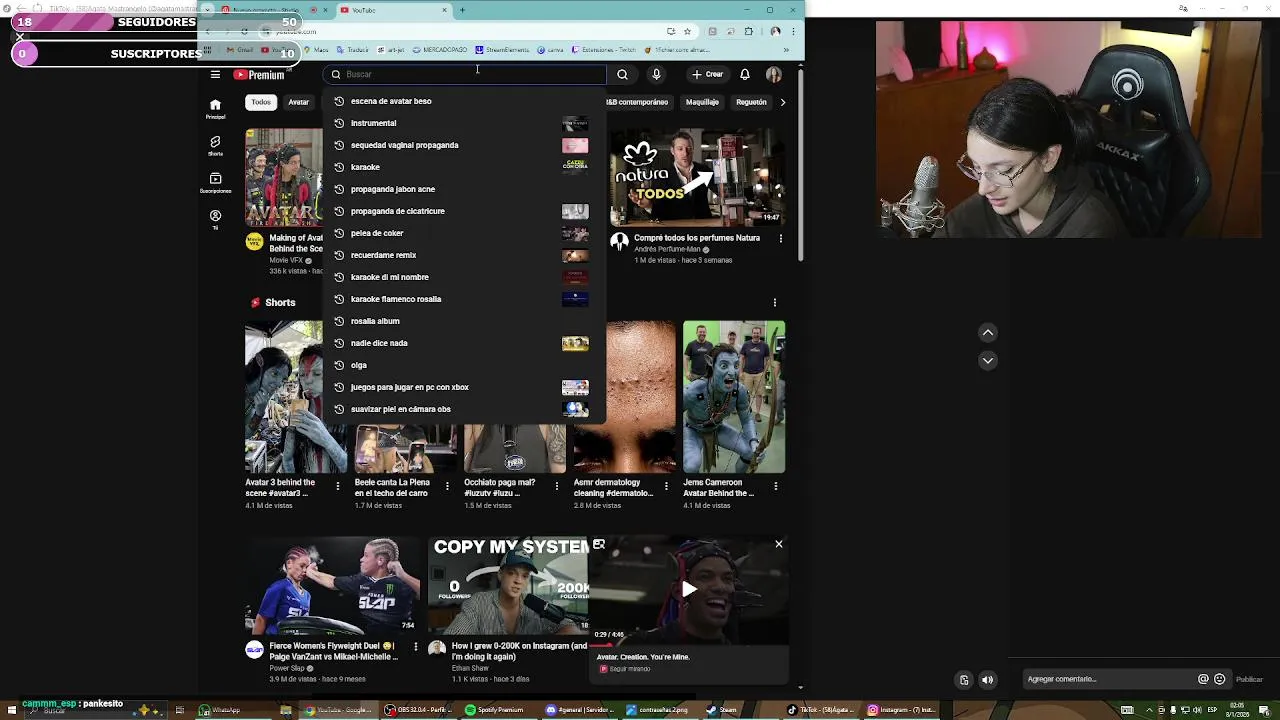1280x720 pixels.
Task: Select the Todos filter chip
Action: tap(261, 102)
